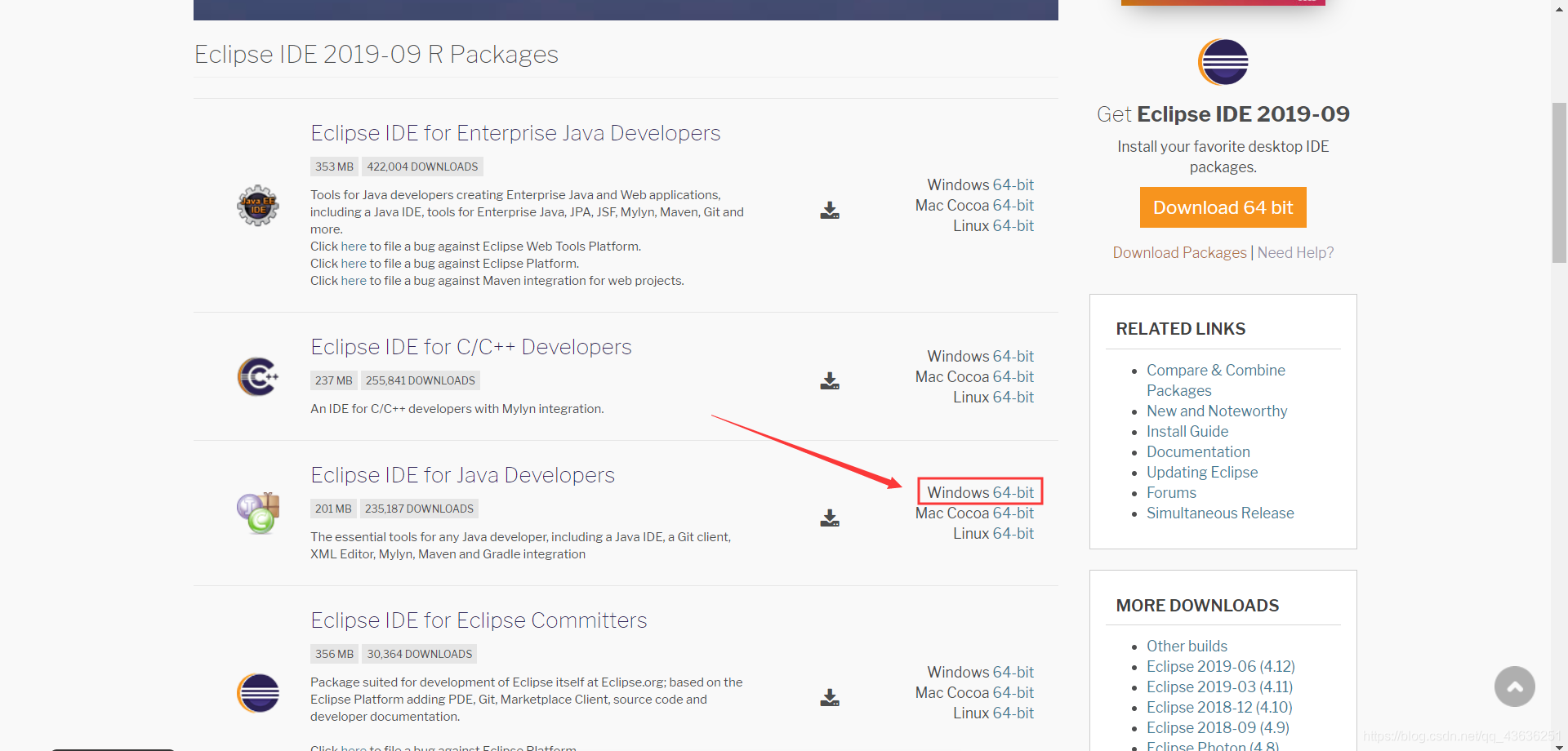Open the Other builds link

[x=1187, y=647]
